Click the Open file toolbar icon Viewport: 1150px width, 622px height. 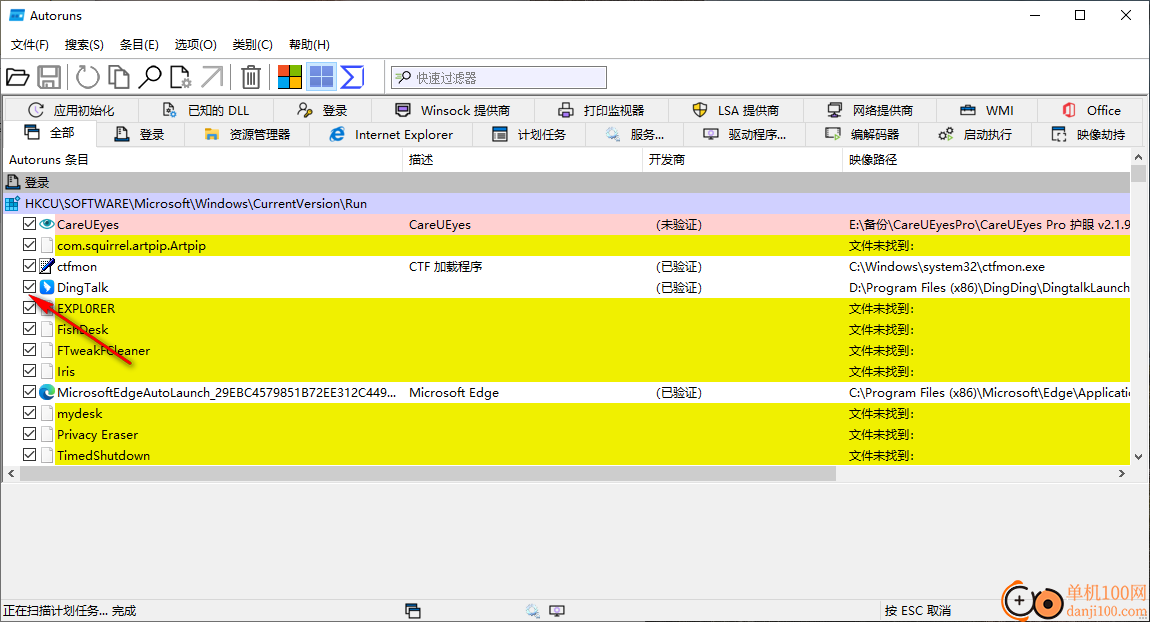18,77
